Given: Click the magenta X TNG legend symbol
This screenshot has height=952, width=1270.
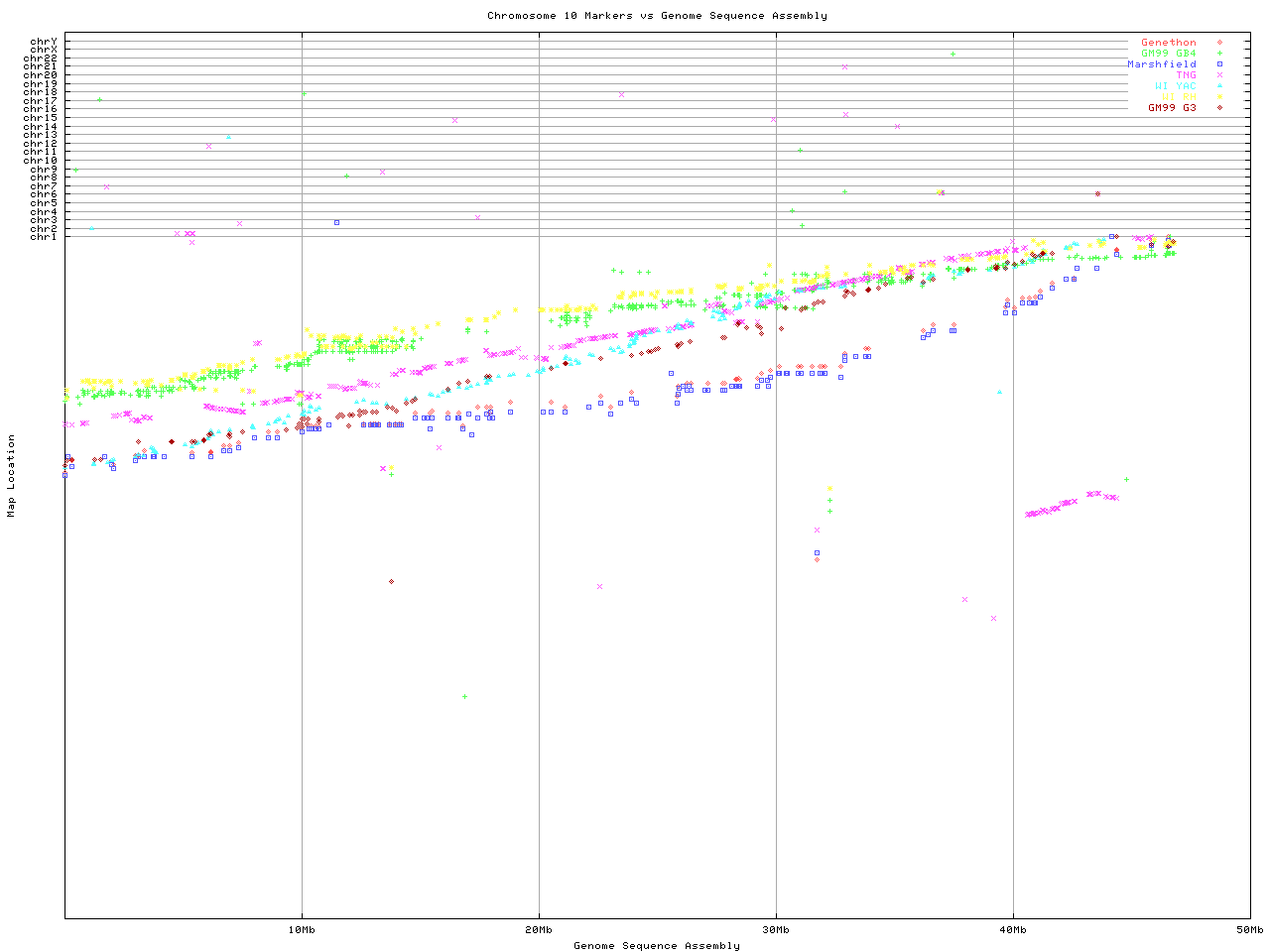Looking at the screenshot, I should pos(1219,75).
